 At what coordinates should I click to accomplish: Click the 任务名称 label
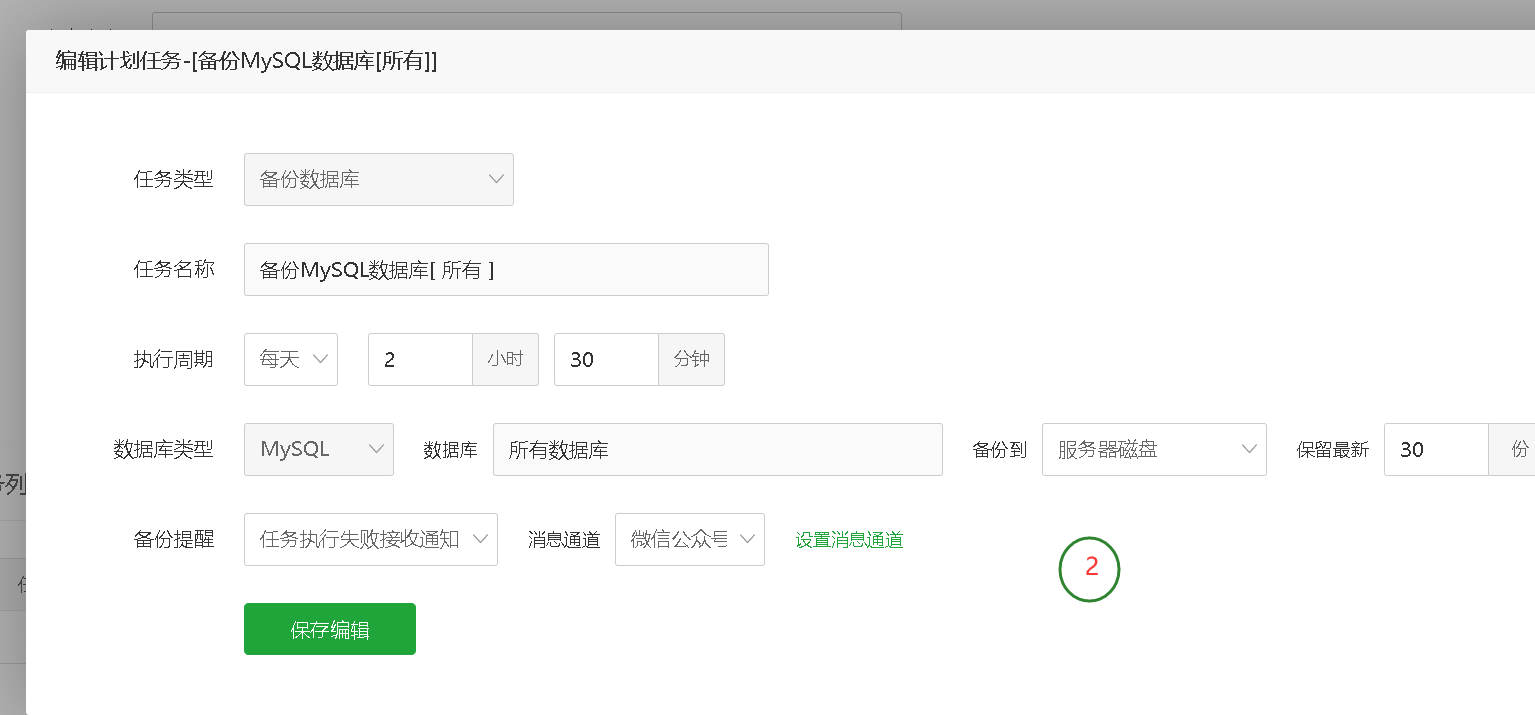[173, 269]
